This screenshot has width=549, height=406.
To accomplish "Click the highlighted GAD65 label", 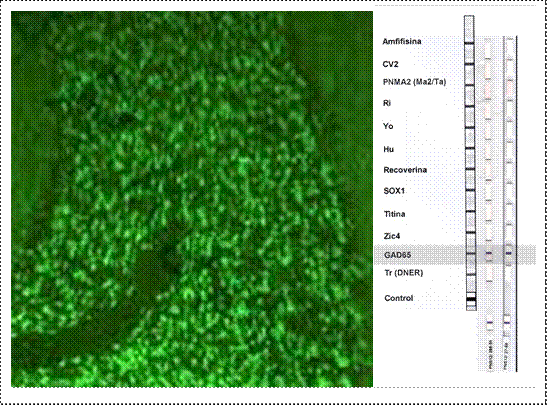I will pos(398,255).
